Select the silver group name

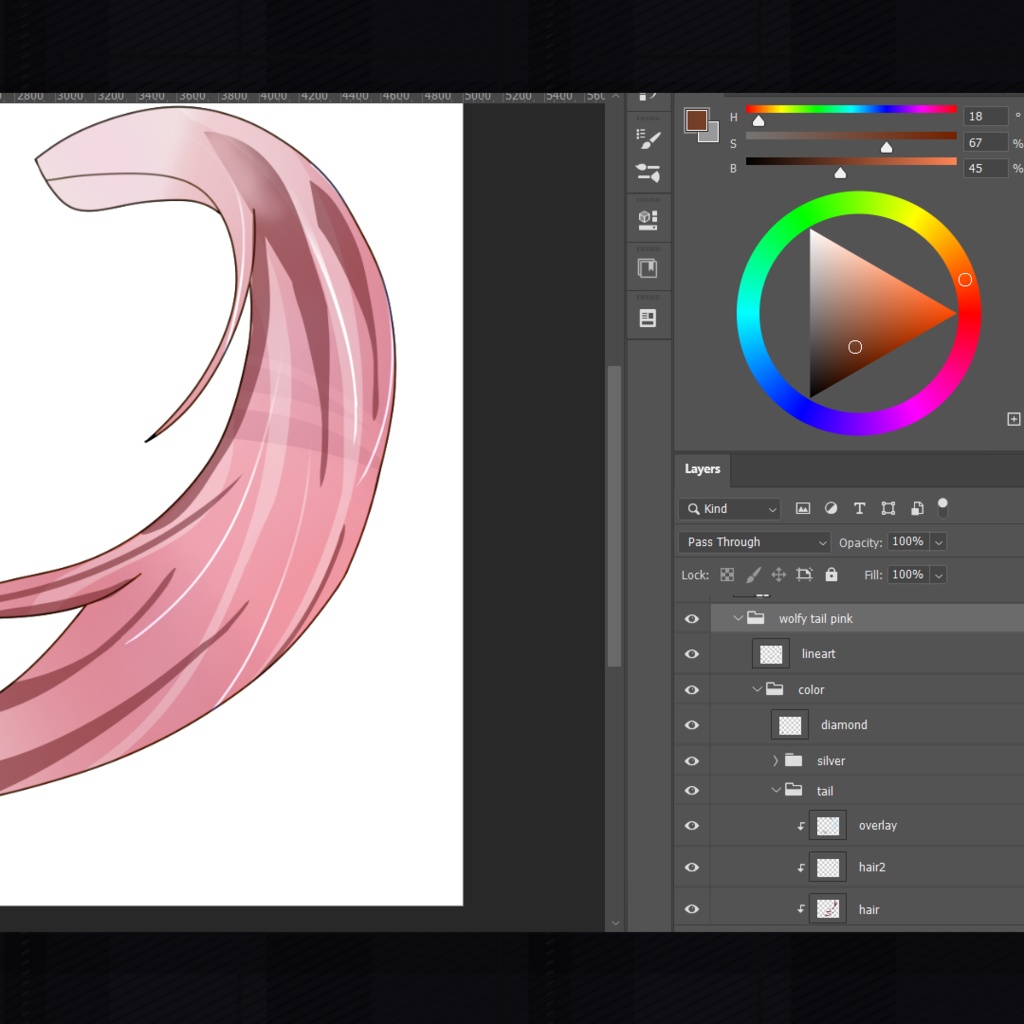831,761
